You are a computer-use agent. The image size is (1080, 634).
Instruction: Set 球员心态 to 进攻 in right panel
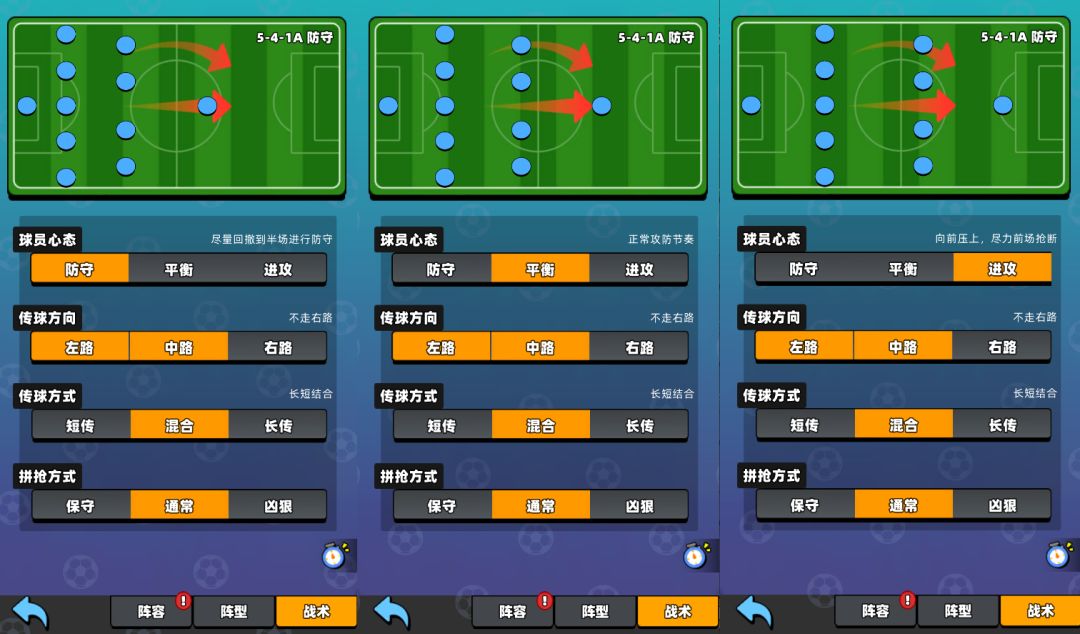[x=1002, y=269]
